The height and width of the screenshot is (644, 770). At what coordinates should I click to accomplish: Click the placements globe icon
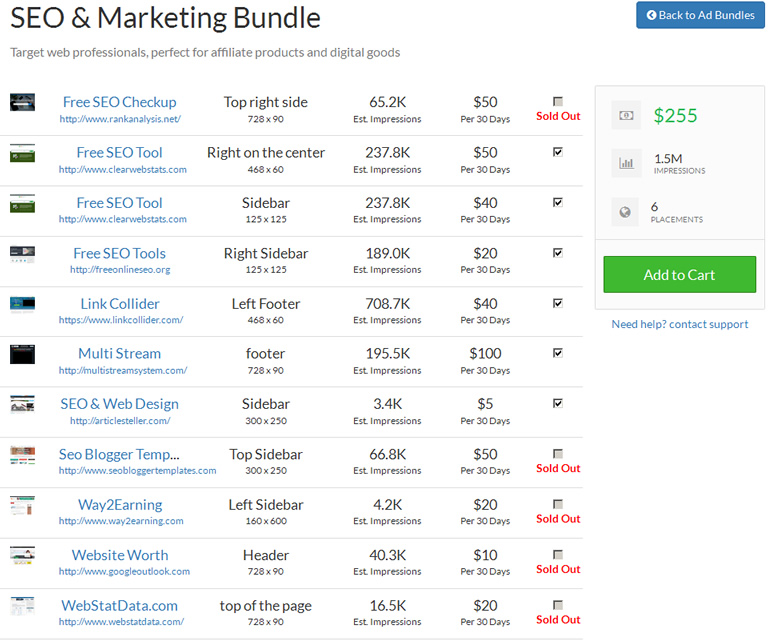tap(627, 211)
